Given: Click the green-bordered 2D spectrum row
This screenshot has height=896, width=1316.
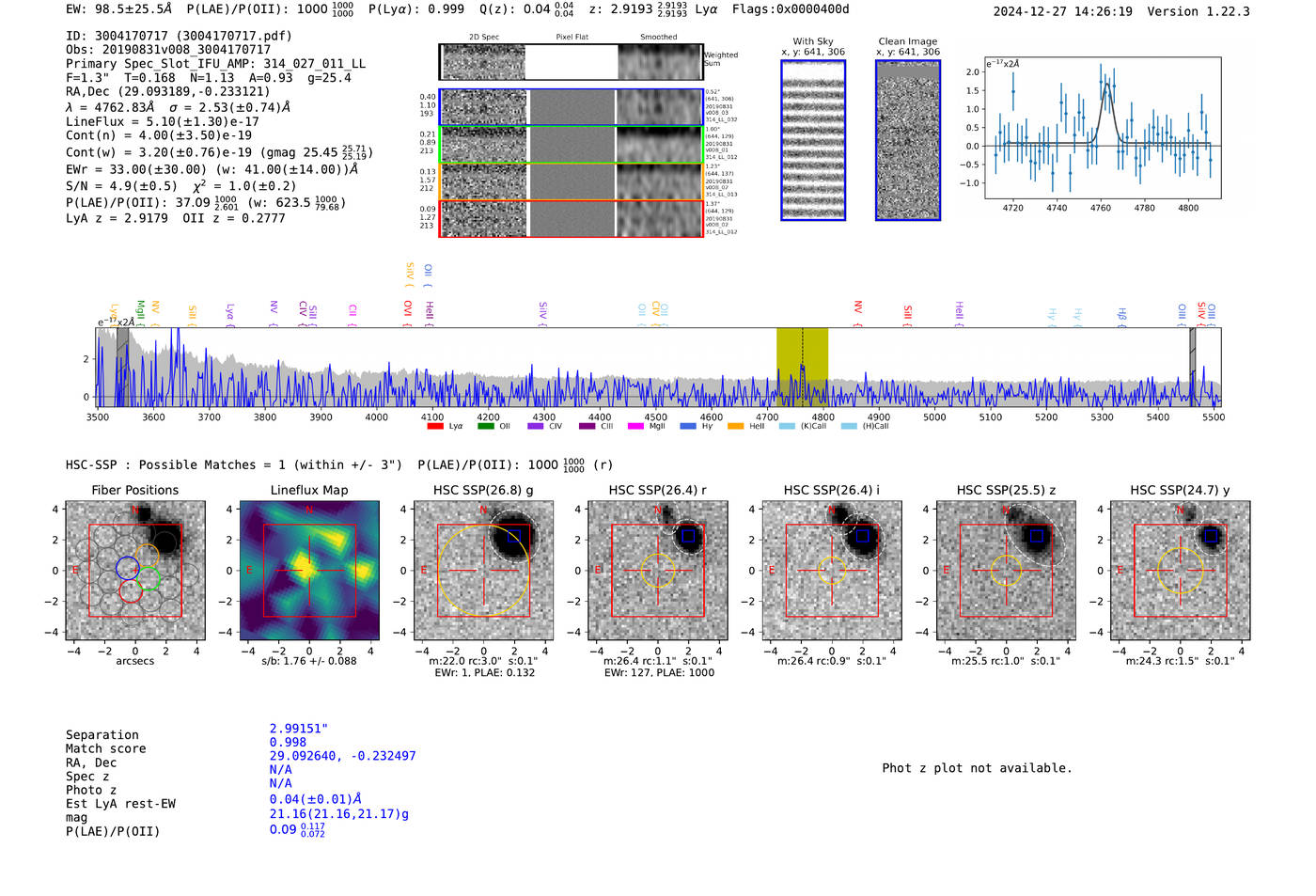Looking at the screenshot, I should coord(571,144).
